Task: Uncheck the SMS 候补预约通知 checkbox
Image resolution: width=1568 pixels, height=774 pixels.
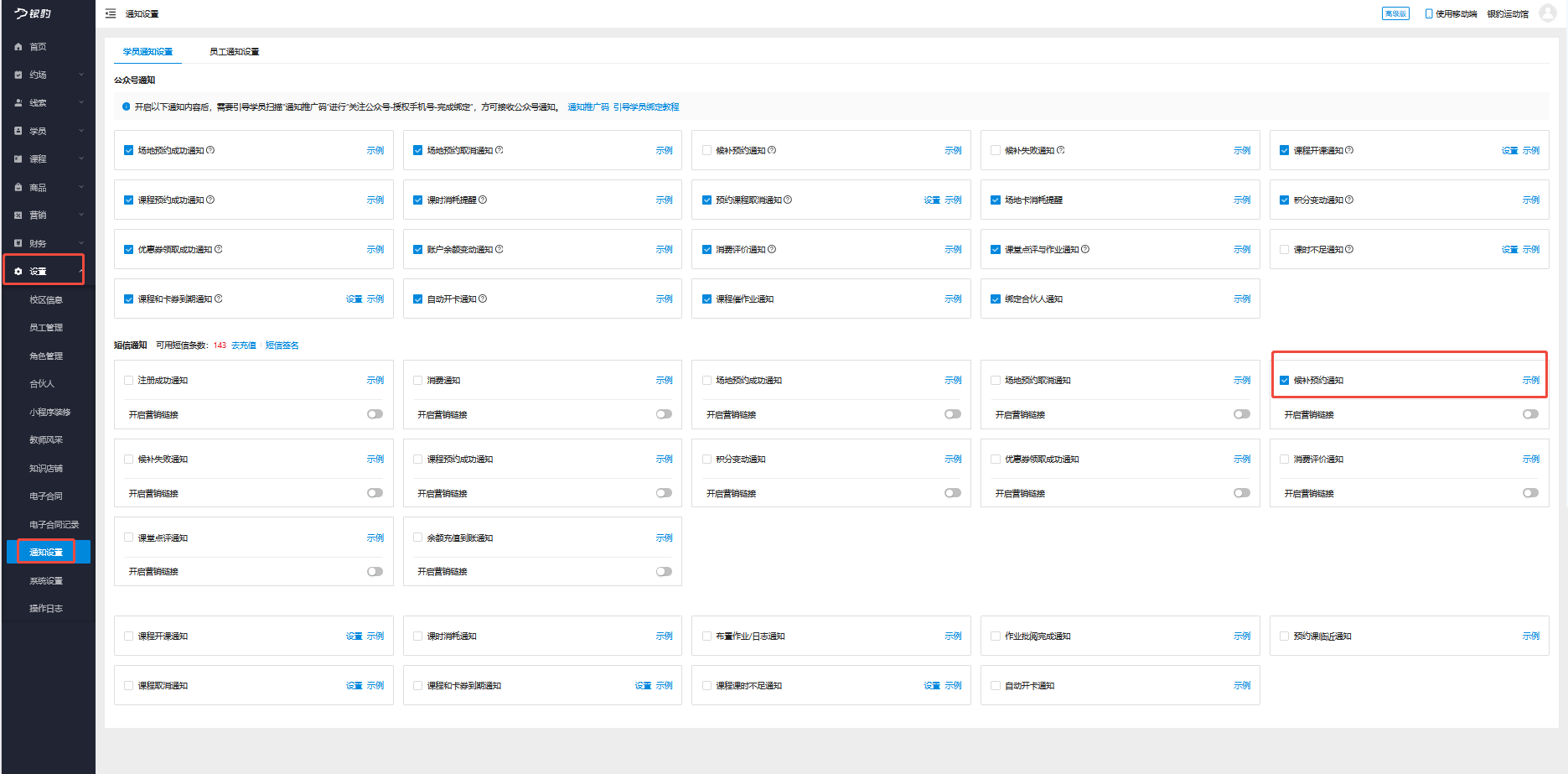Action: click(1284, 381)
